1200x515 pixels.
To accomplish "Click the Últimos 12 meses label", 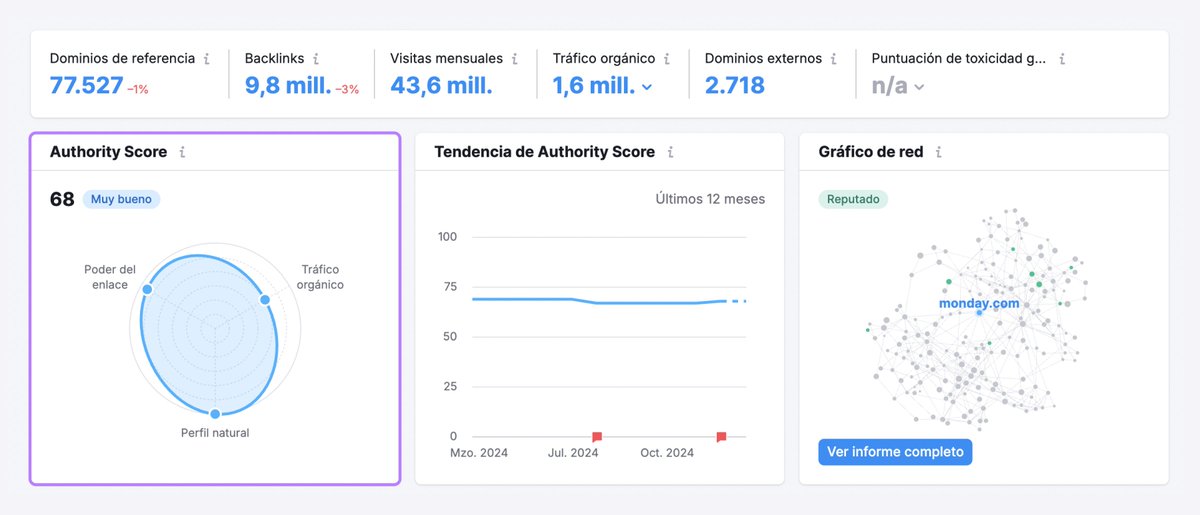I will tap(710, 199).
